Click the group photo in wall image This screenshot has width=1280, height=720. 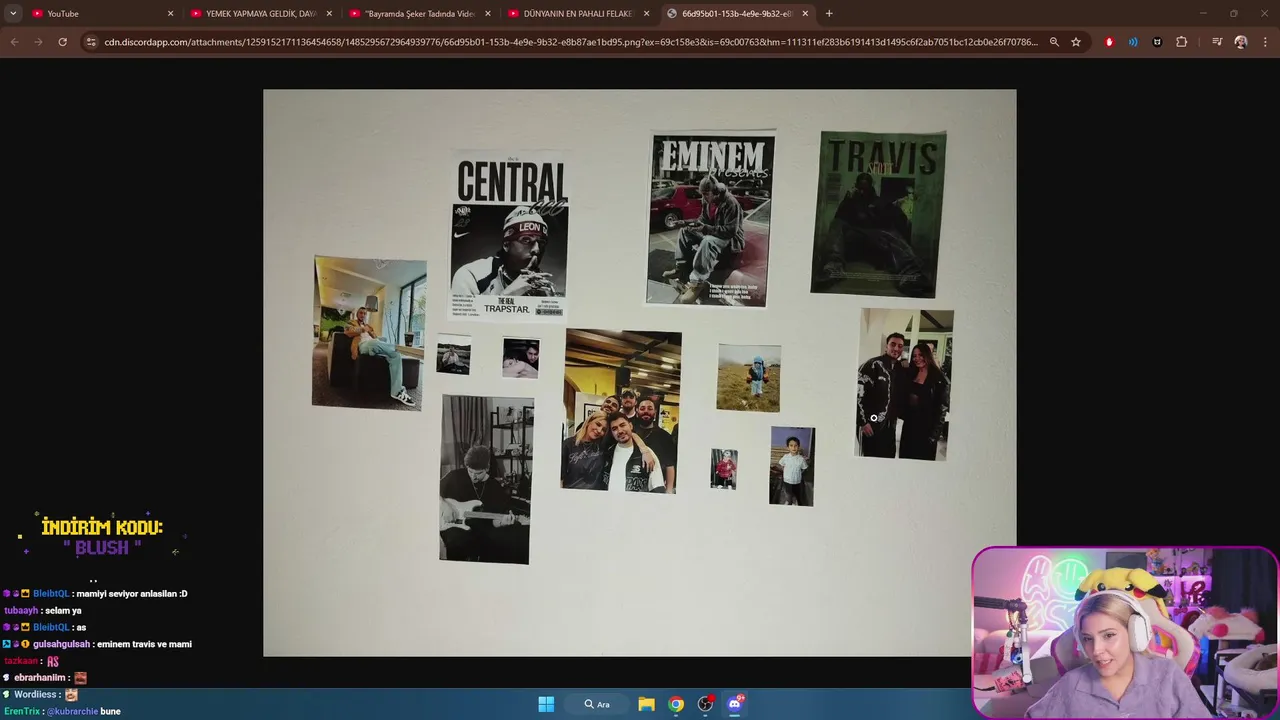coord(621,411)
